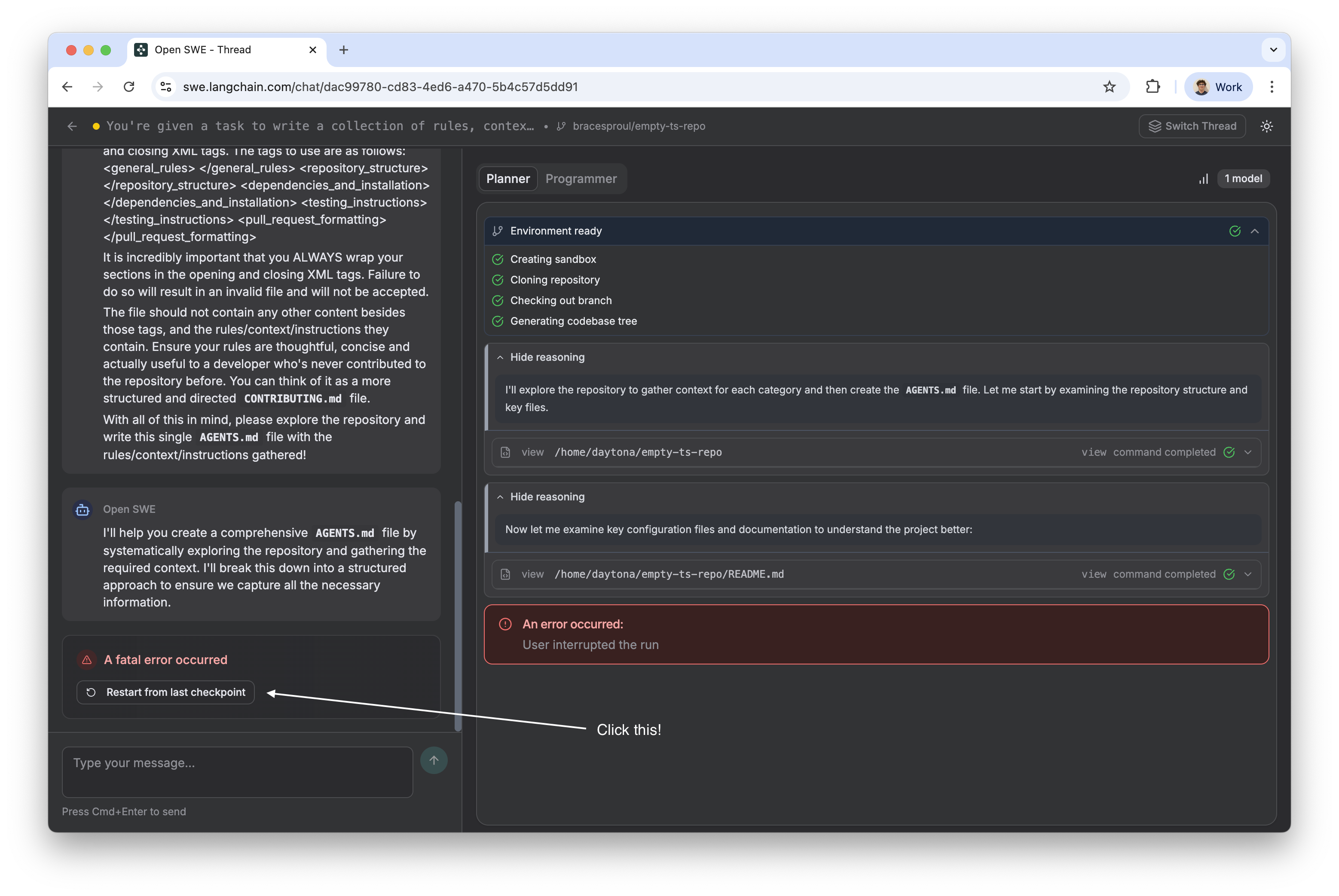This screenshot has height=896, width=1339.
Task: Click the back arrow in thread header
Action: 72,126
